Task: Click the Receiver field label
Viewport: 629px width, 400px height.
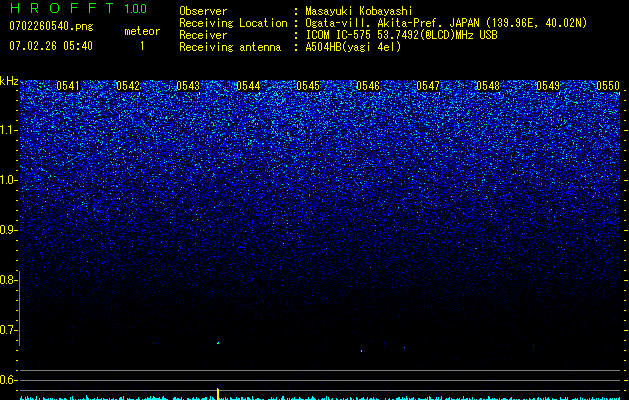Action: (x=203, y=35)
